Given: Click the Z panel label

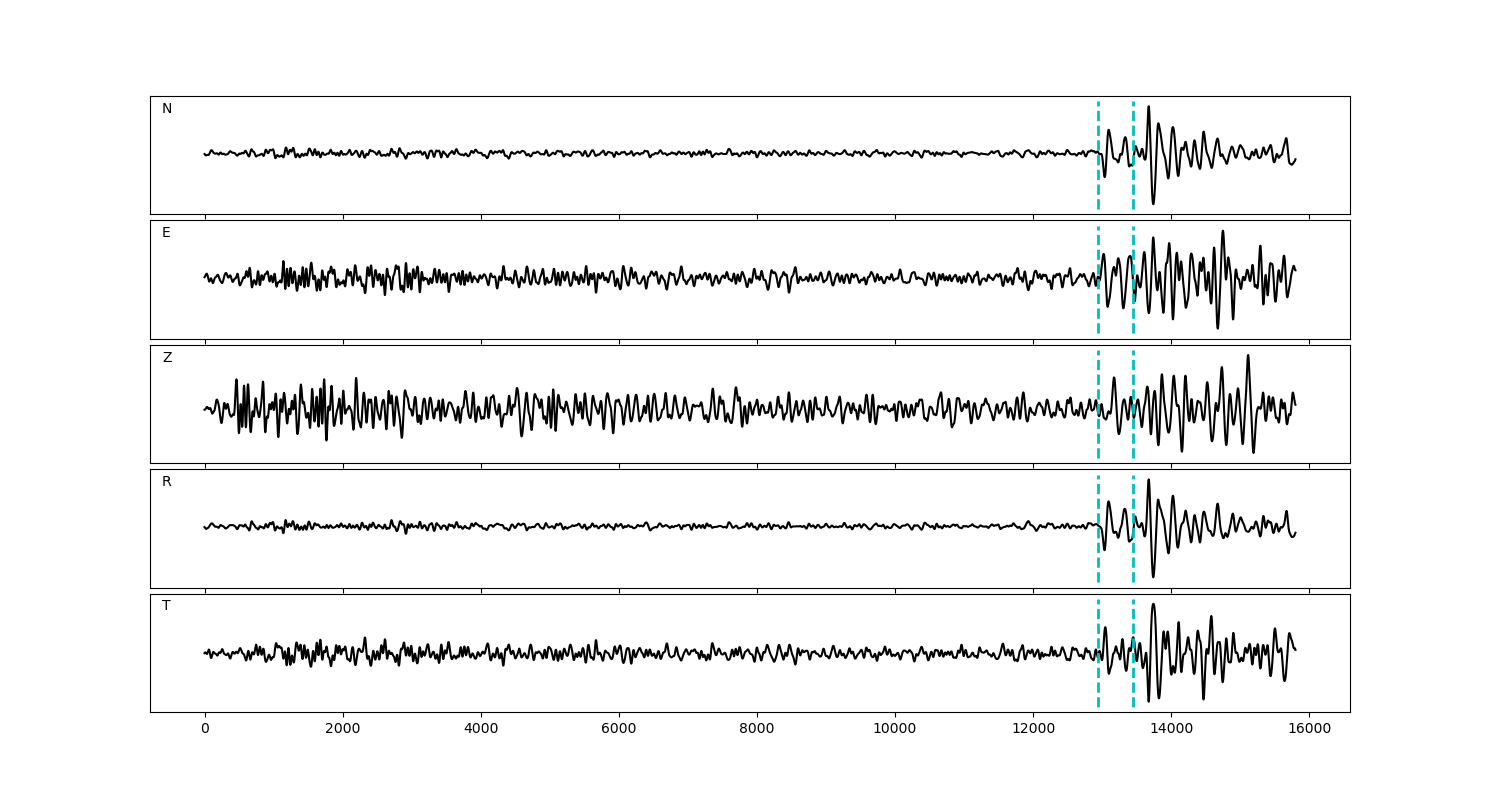Looking at the screenshot, I should pyautogui.click(x=167, y=358).
